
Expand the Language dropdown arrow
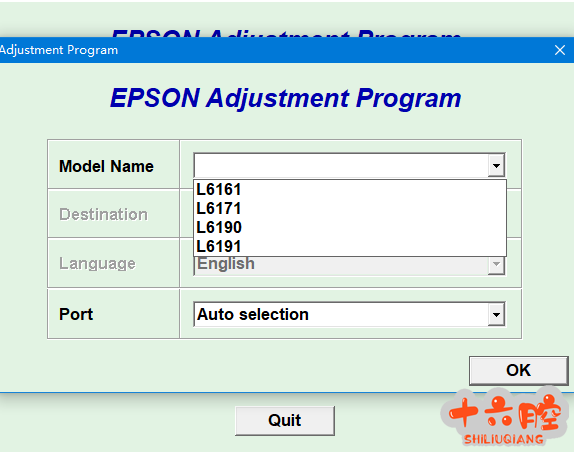[496, 264]
